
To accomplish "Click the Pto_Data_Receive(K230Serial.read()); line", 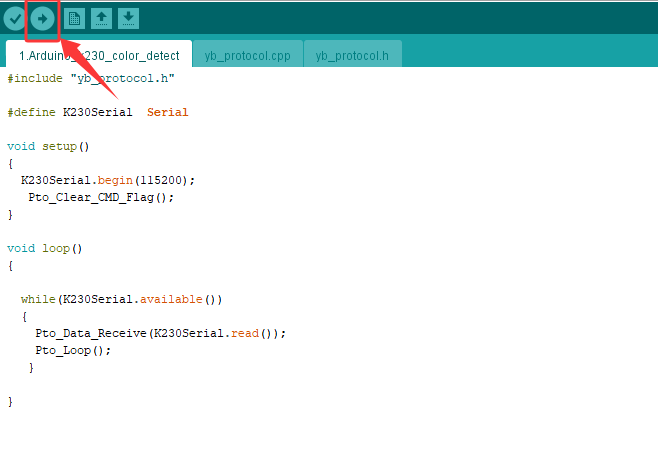I will tap(161, 333).
